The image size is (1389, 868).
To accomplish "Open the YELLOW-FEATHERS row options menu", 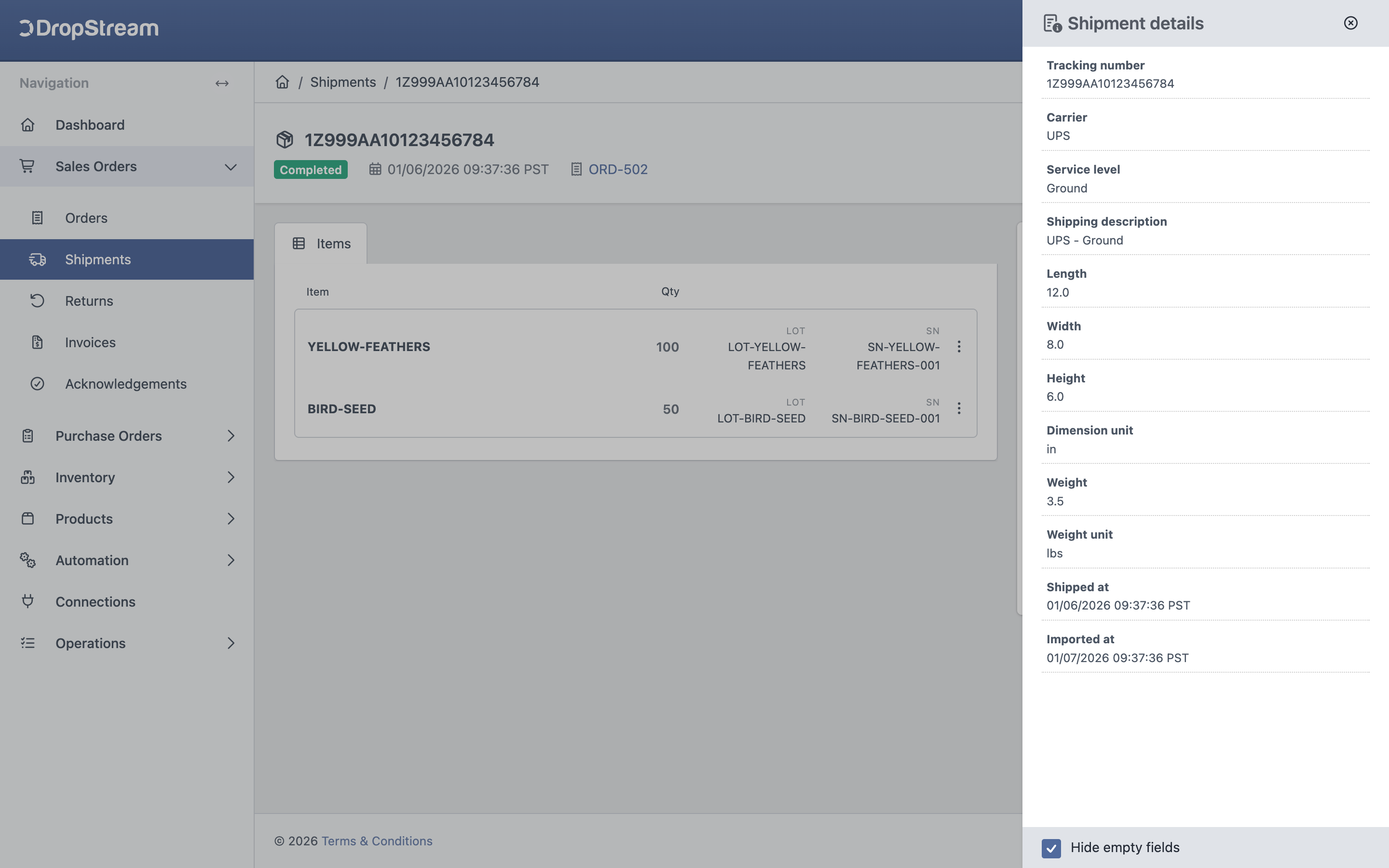I will tap(958, 346).
